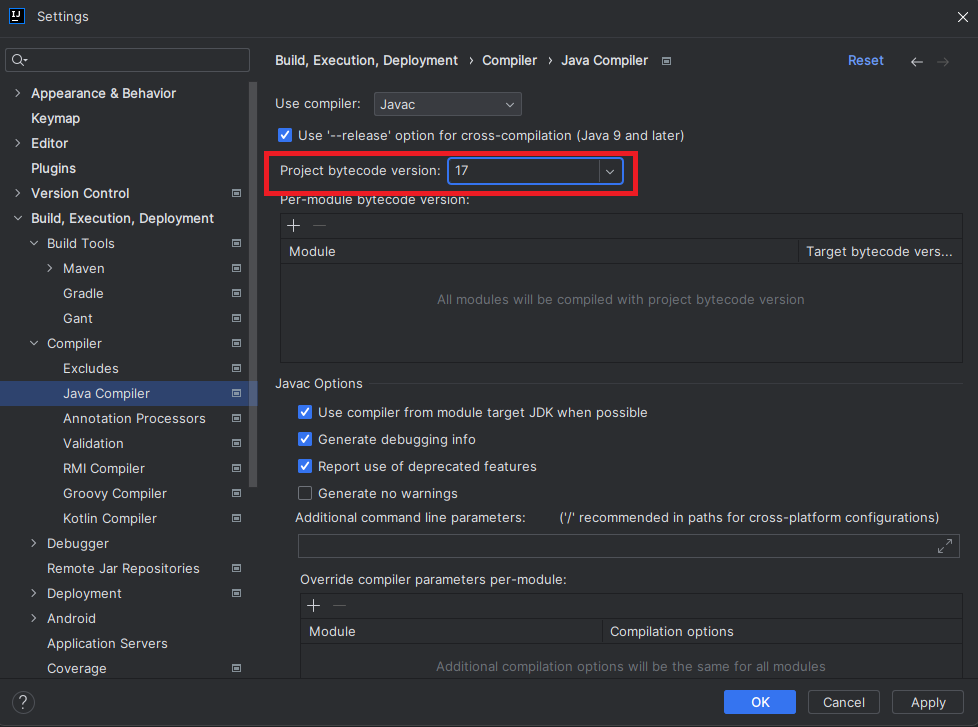
Task: Click project-level icon beside Java Compiler breadcrumb
Action: tap(666, 61)
